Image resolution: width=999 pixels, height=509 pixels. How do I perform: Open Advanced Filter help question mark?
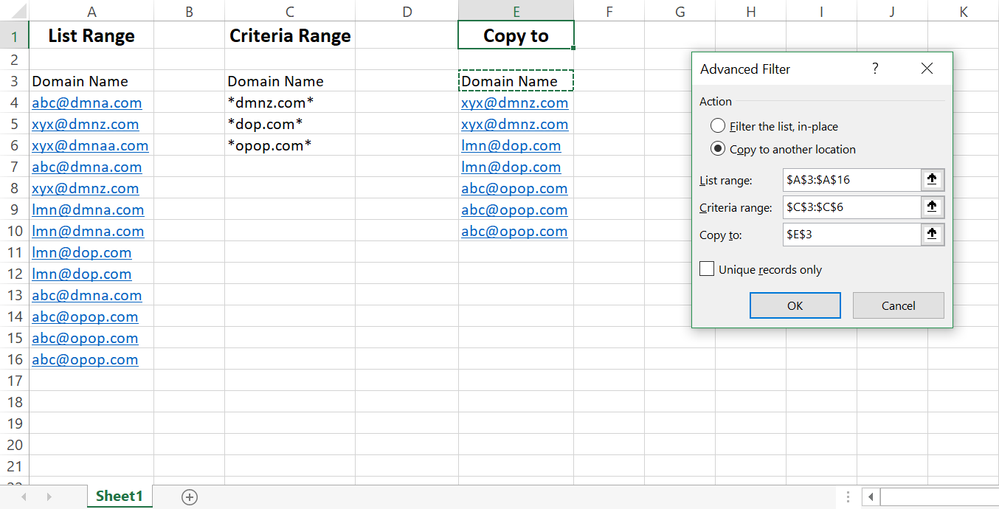click(875, 68)
